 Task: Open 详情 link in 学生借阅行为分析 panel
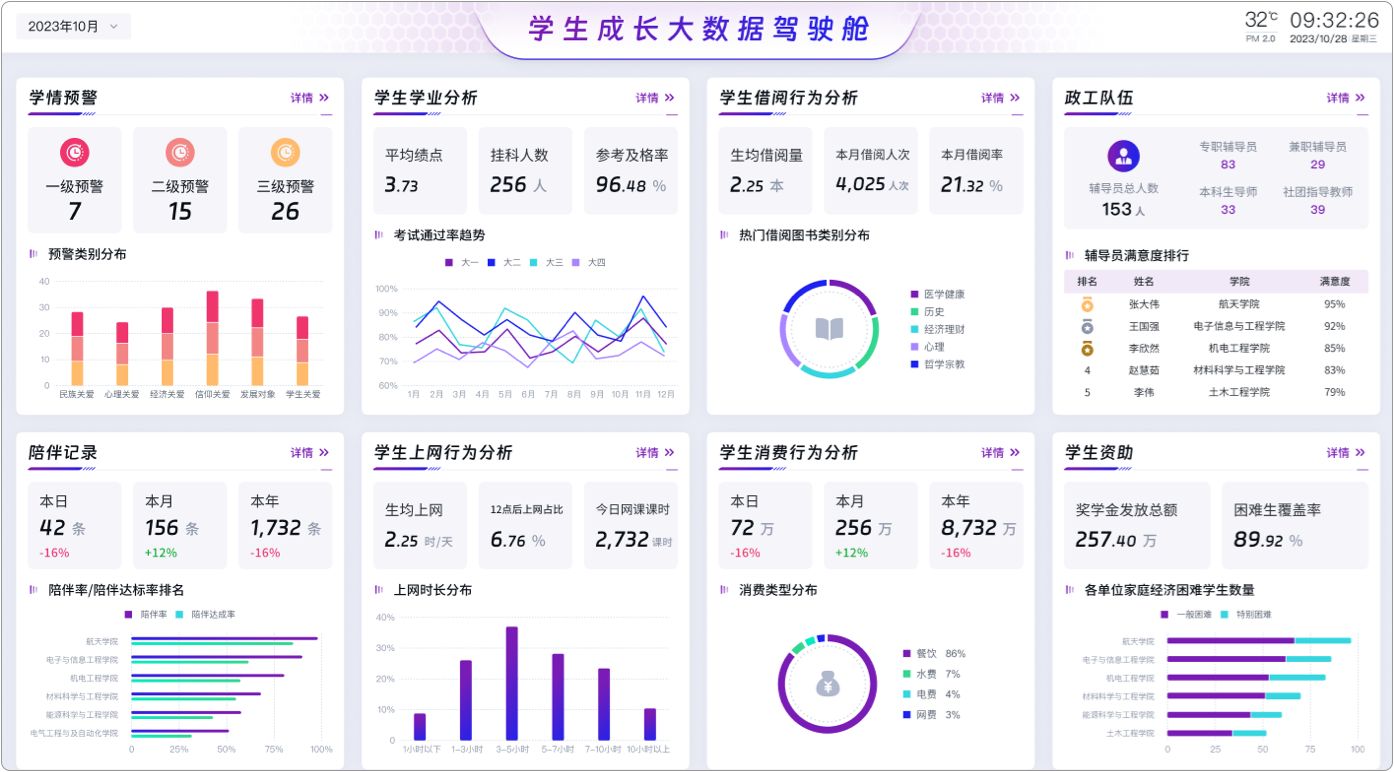tap(1000, 98)
